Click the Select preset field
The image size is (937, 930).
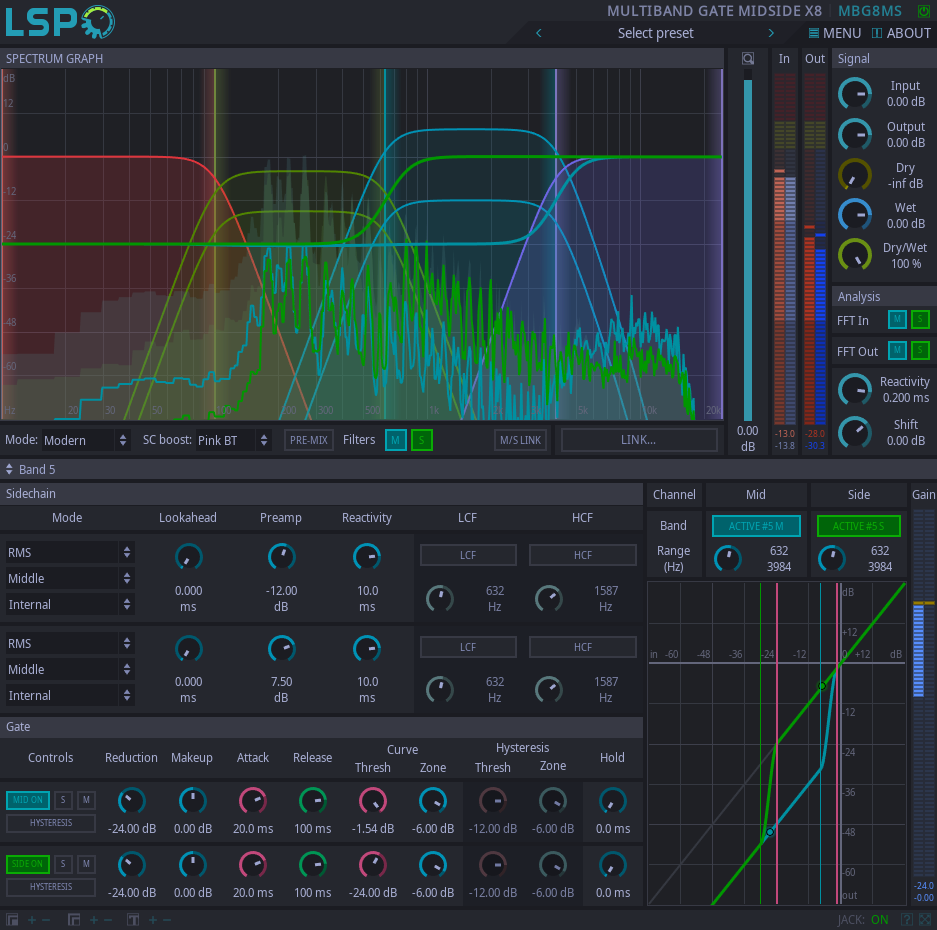pyautogui.click(x=655, y=33)
